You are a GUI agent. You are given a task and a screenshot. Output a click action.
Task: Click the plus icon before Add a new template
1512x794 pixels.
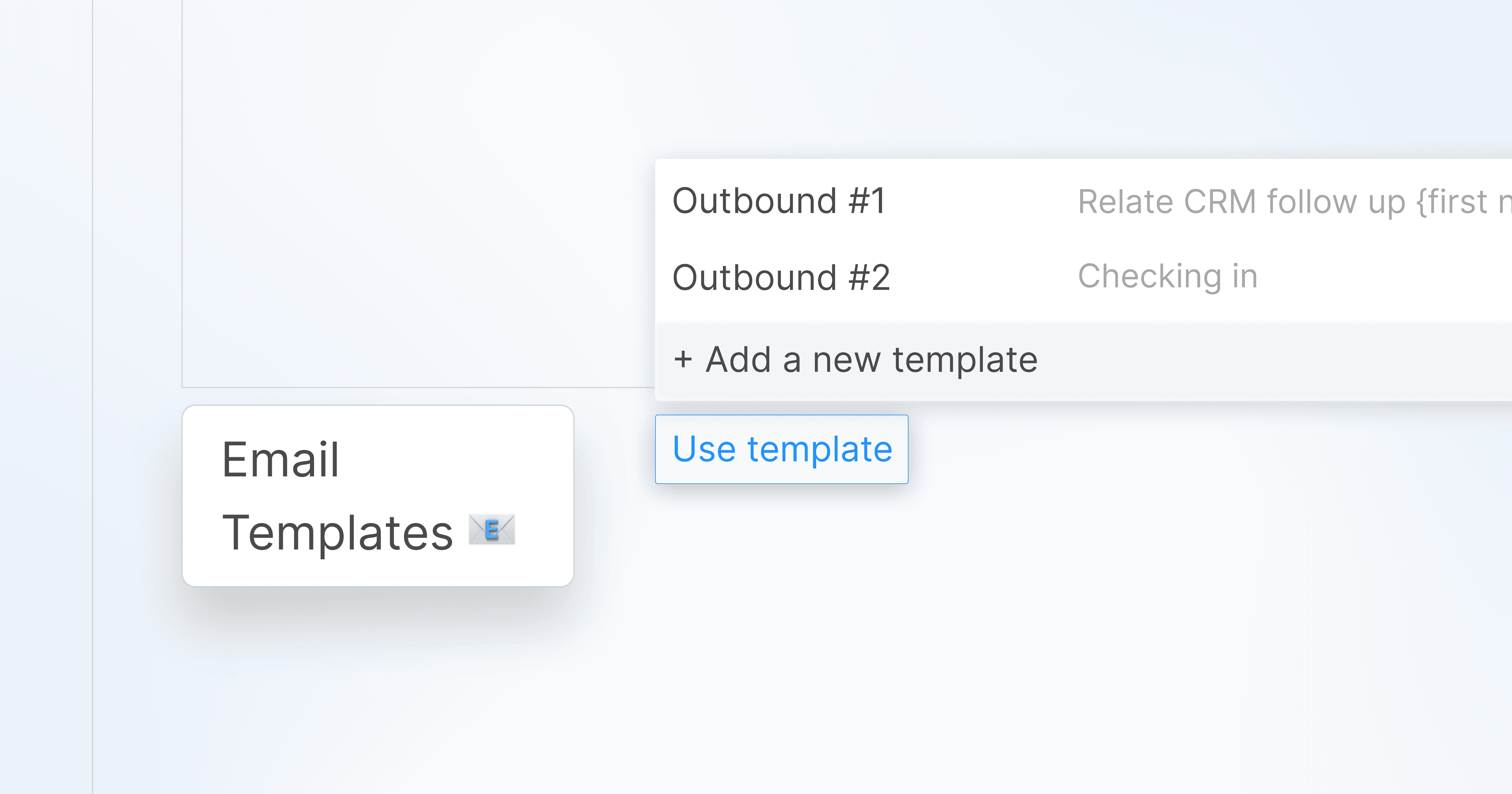[683, 360]
